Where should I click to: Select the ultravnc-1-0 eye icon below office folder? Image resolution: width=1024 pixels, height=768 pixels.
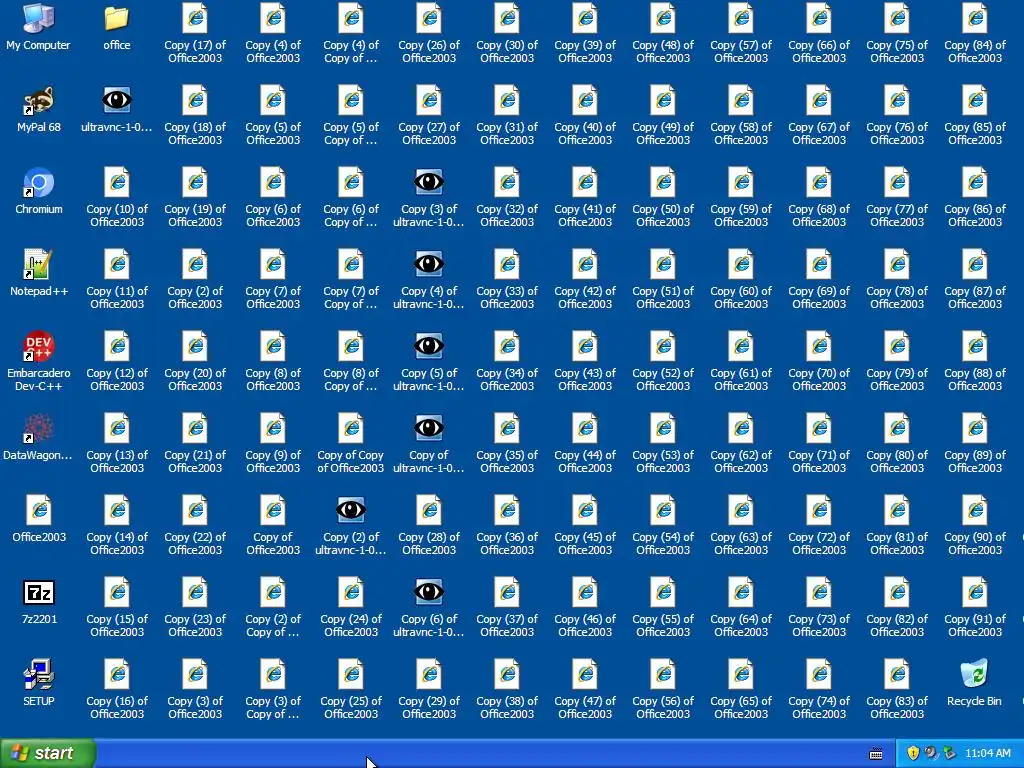117,101
